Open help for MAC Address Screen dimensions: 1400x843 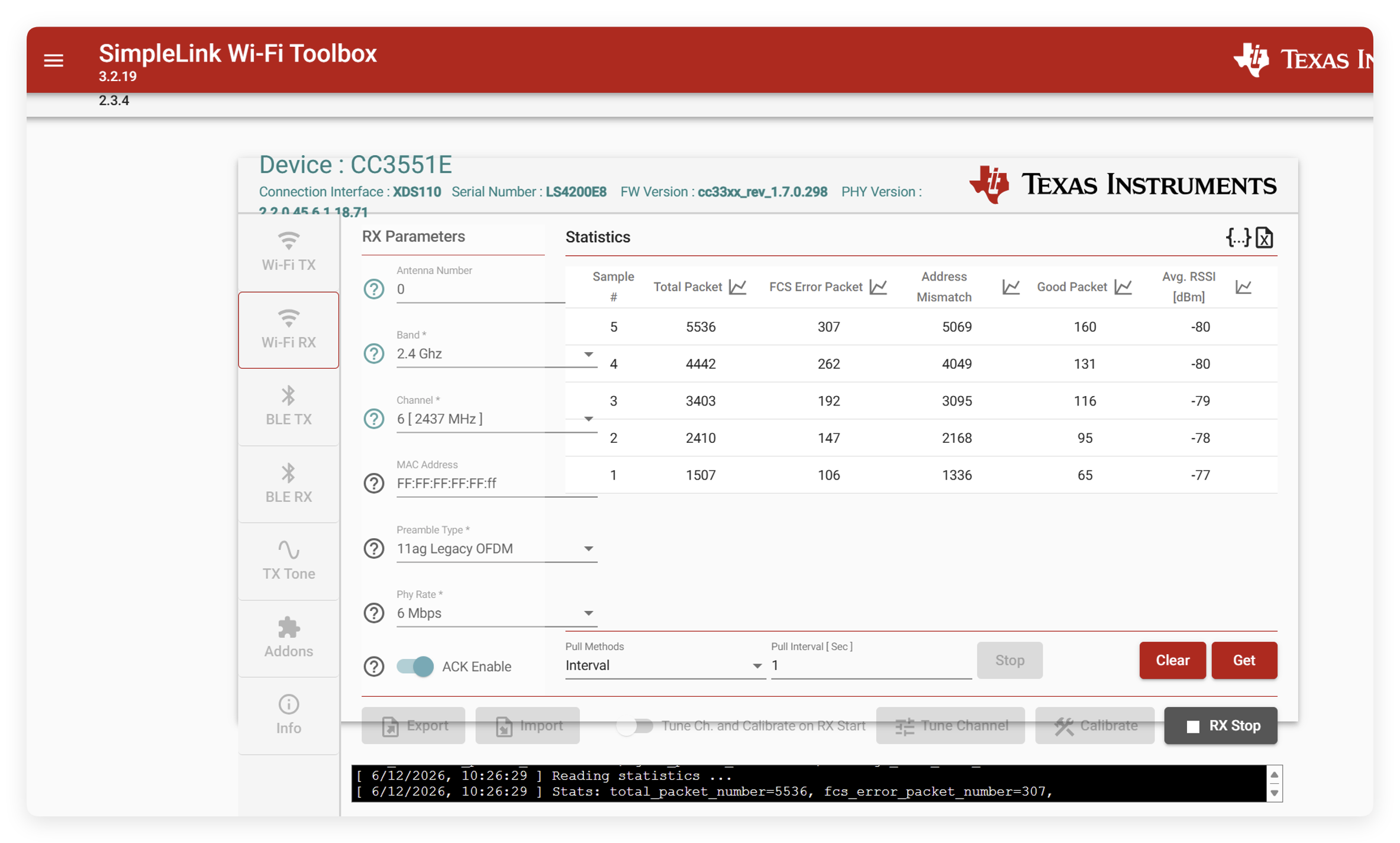tap(373, 484)
